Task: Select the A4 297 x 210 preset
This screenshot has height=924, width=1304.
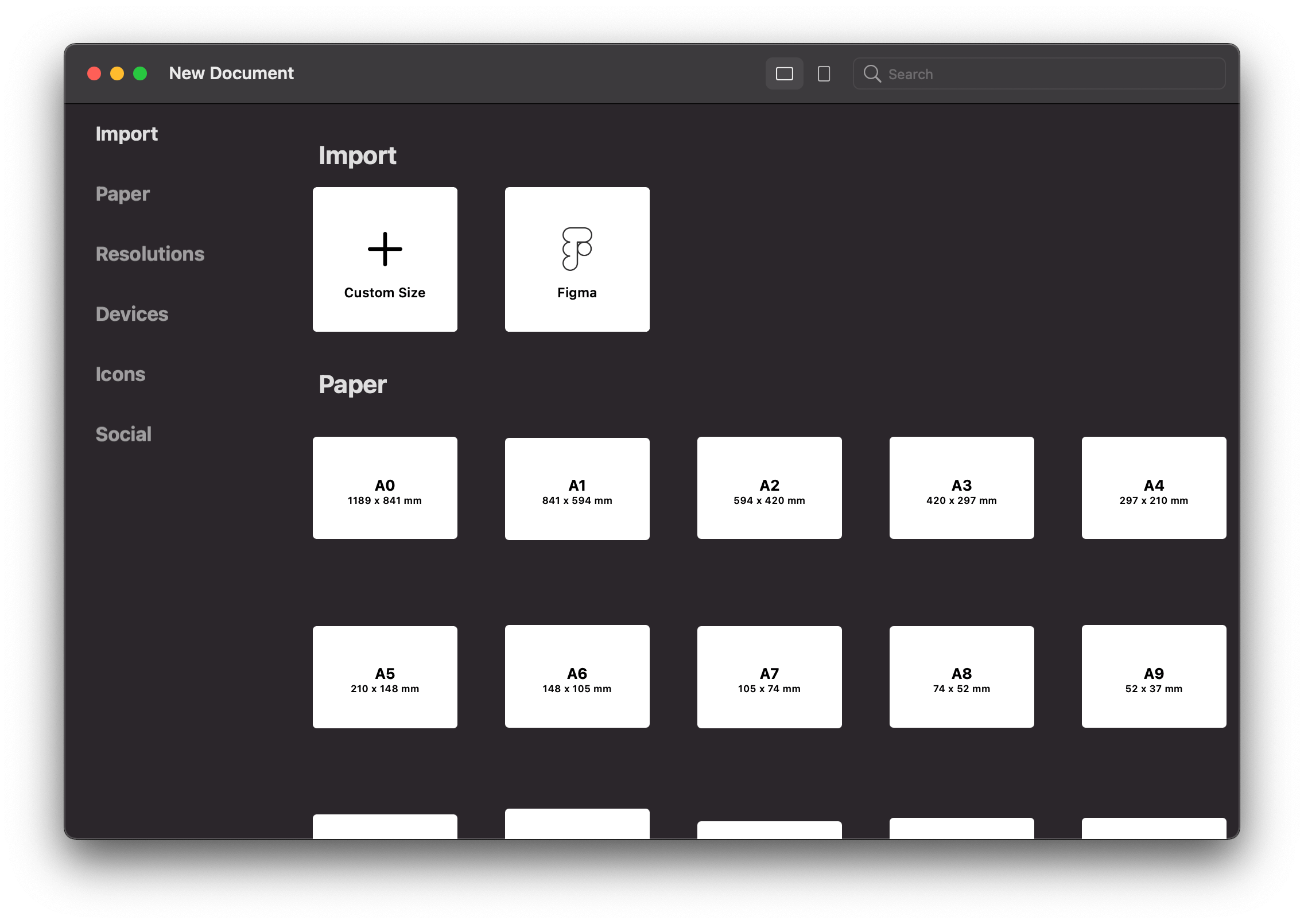Action: [1154, 488]
